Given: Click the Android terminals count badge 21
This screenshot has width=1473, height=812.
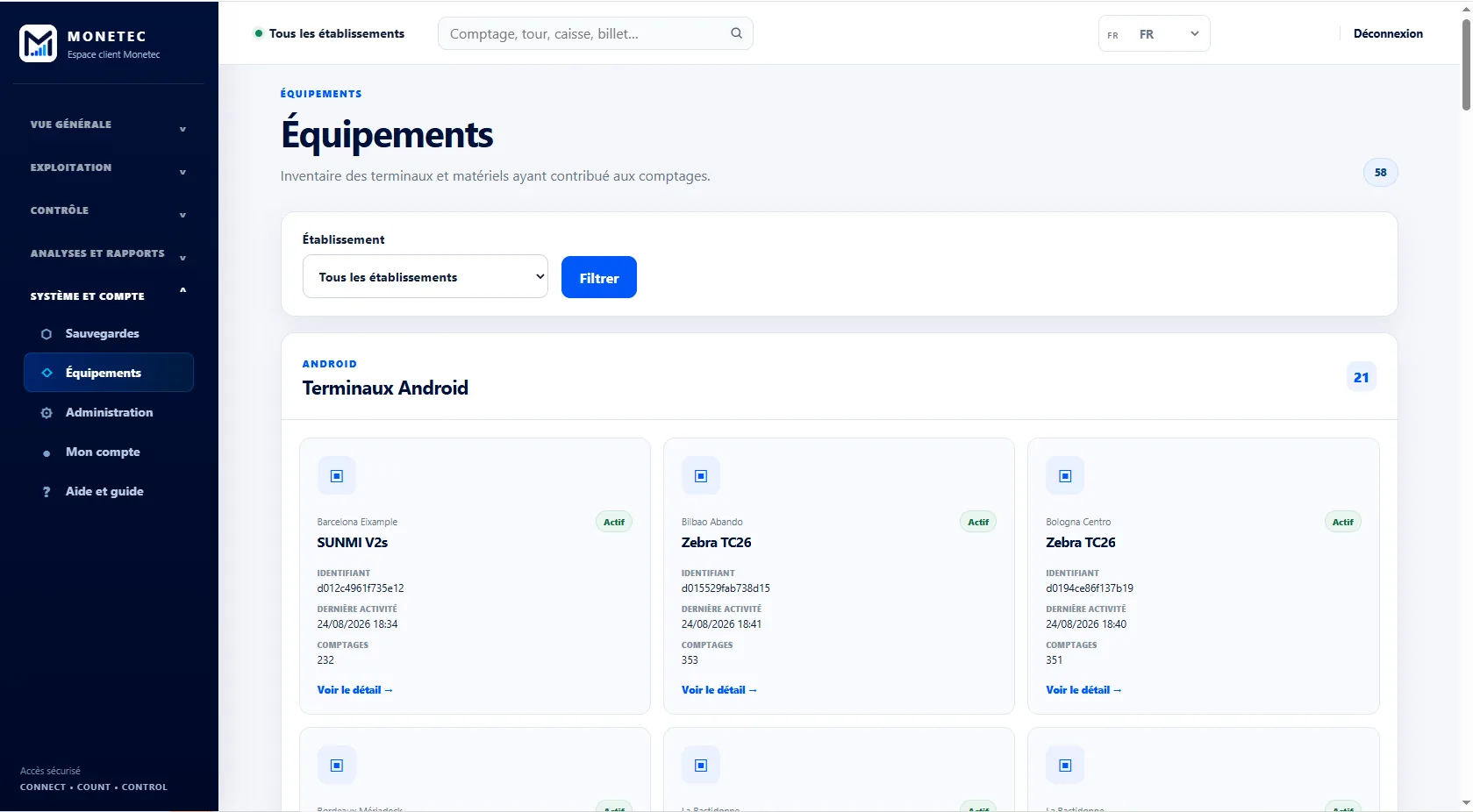Looking at the screenshot, I should tap(1361, 377).
